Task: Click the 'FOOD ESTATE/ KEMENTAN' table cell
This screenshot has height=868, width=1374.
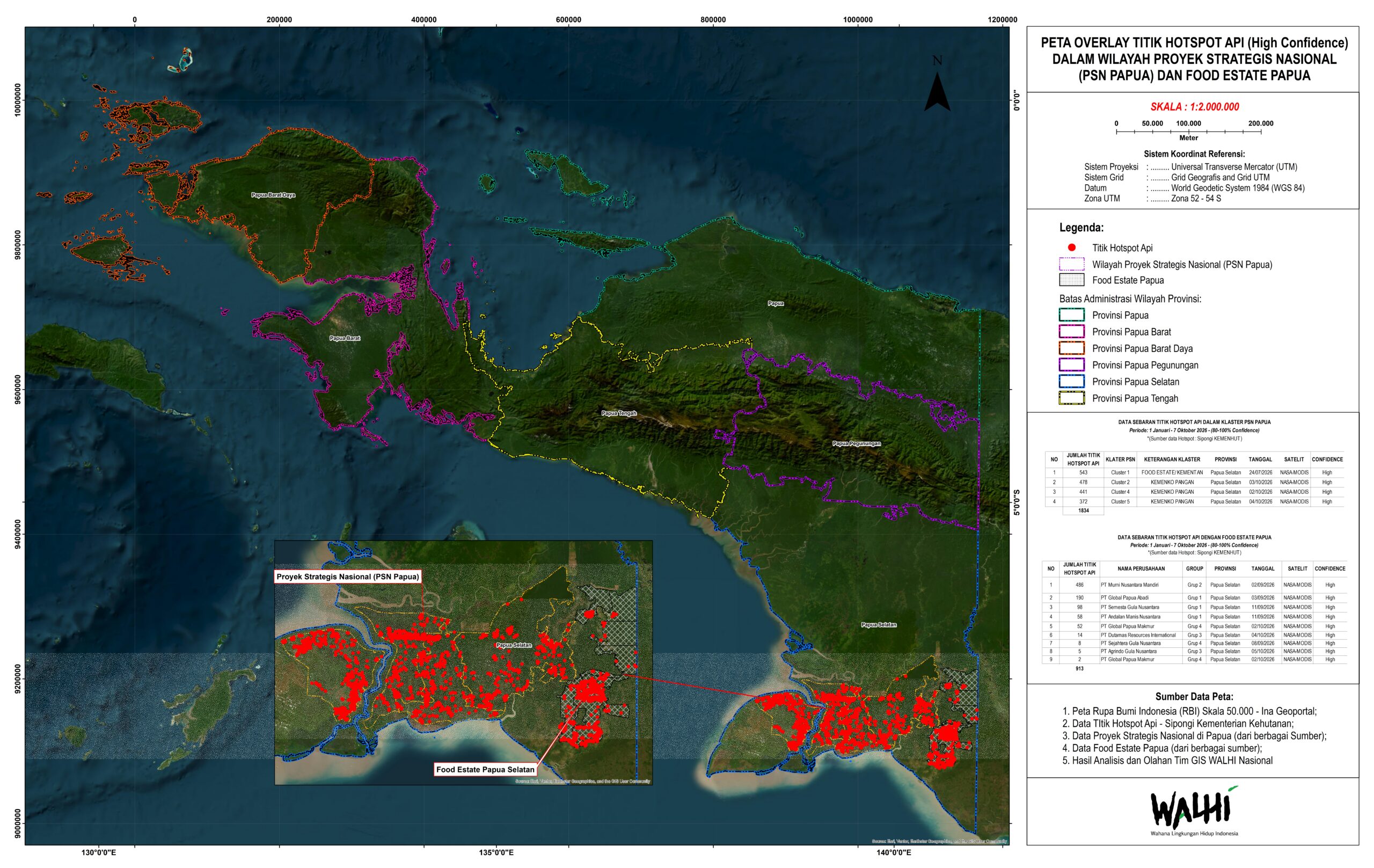Action: 1172,472
